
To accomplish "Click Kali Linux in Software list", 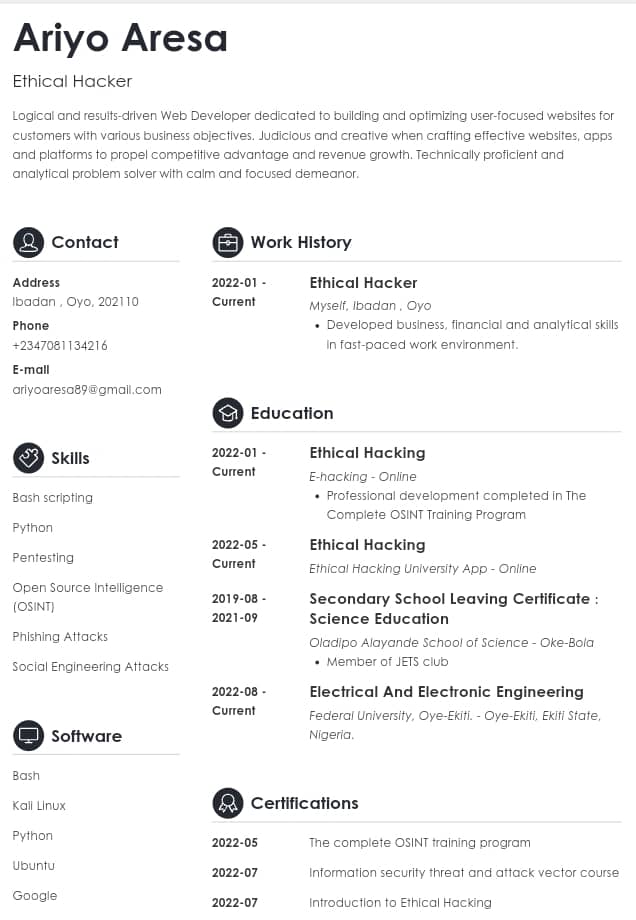I will [39, 805].
